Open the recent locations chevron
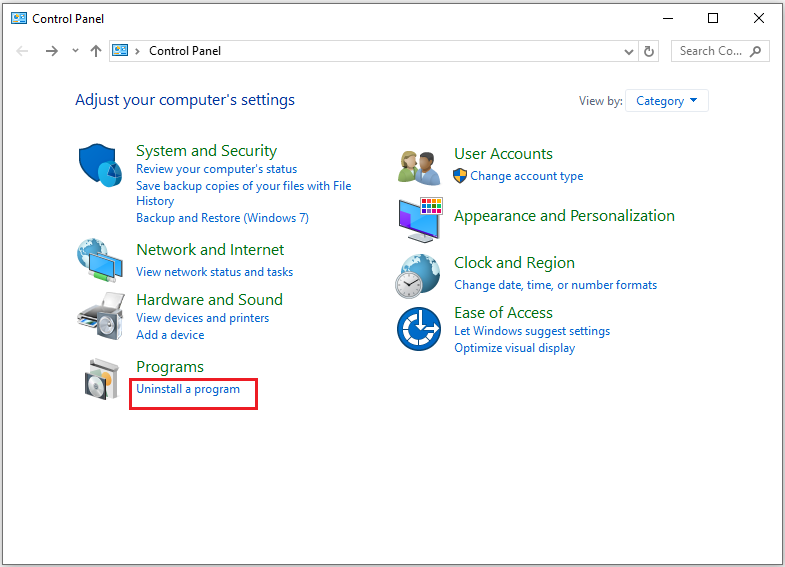The height and width of the screenshot is (567, 785). (x=75, y=51)
